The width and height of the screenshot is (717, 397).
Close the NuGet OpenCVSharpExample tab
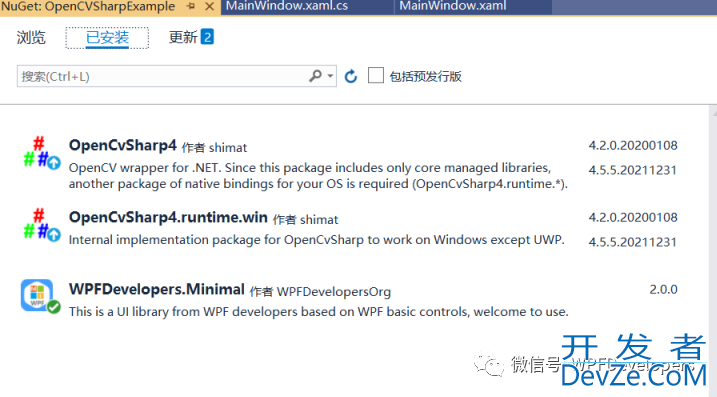[x=209, y=6]
